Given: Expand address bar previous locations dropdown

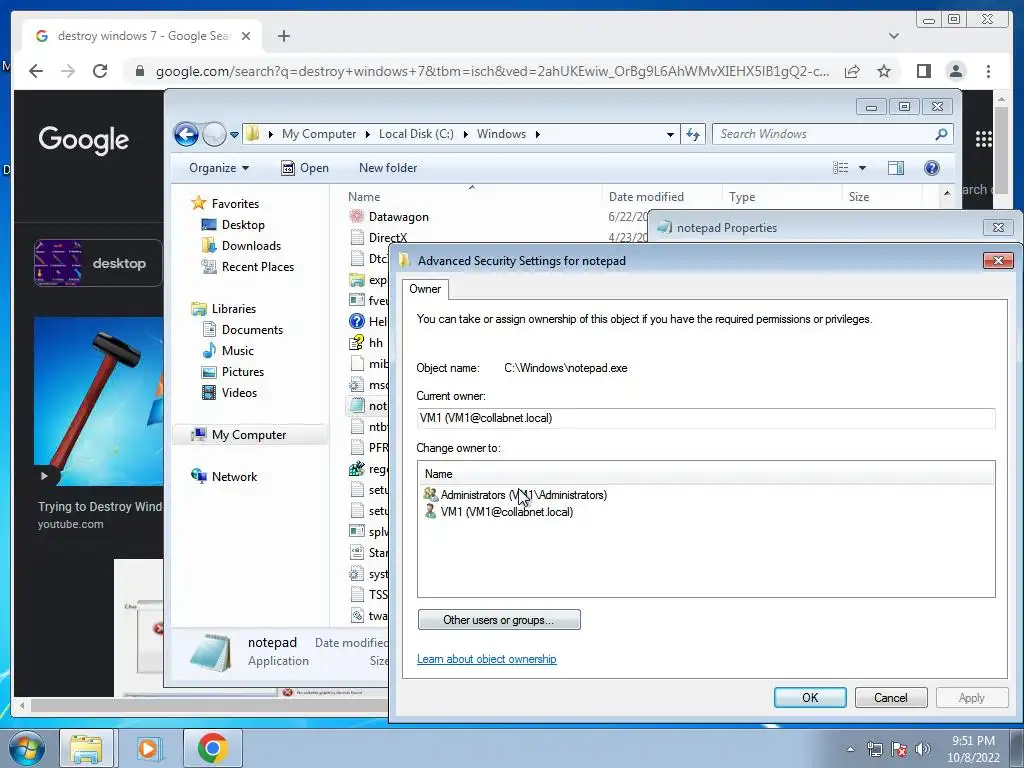Looking at the screenshot, I should 670,135.
